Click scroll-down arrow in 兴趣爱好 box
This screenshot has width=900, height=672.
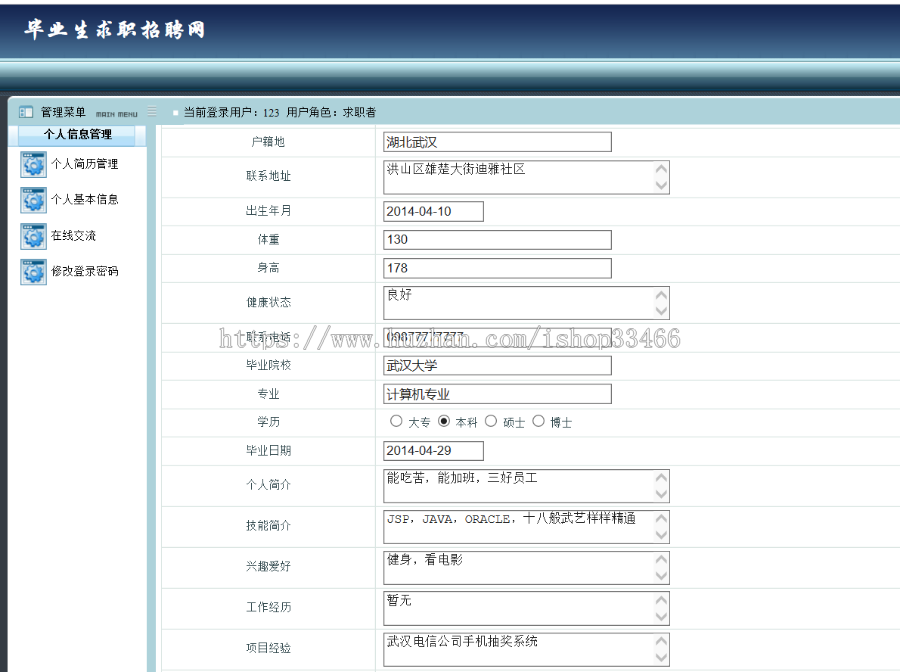(x=661, y=575)
